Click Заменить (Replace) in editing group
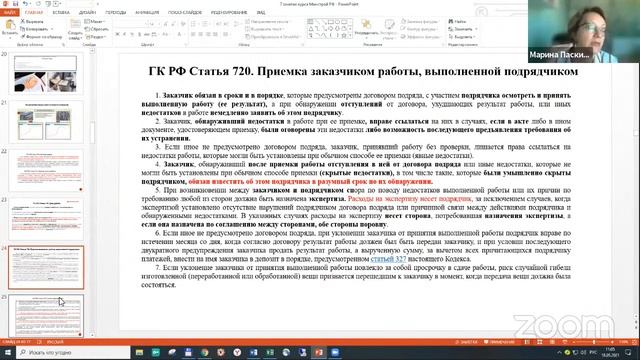The width and height of the screenshot is (640, 360). point(462,29)
